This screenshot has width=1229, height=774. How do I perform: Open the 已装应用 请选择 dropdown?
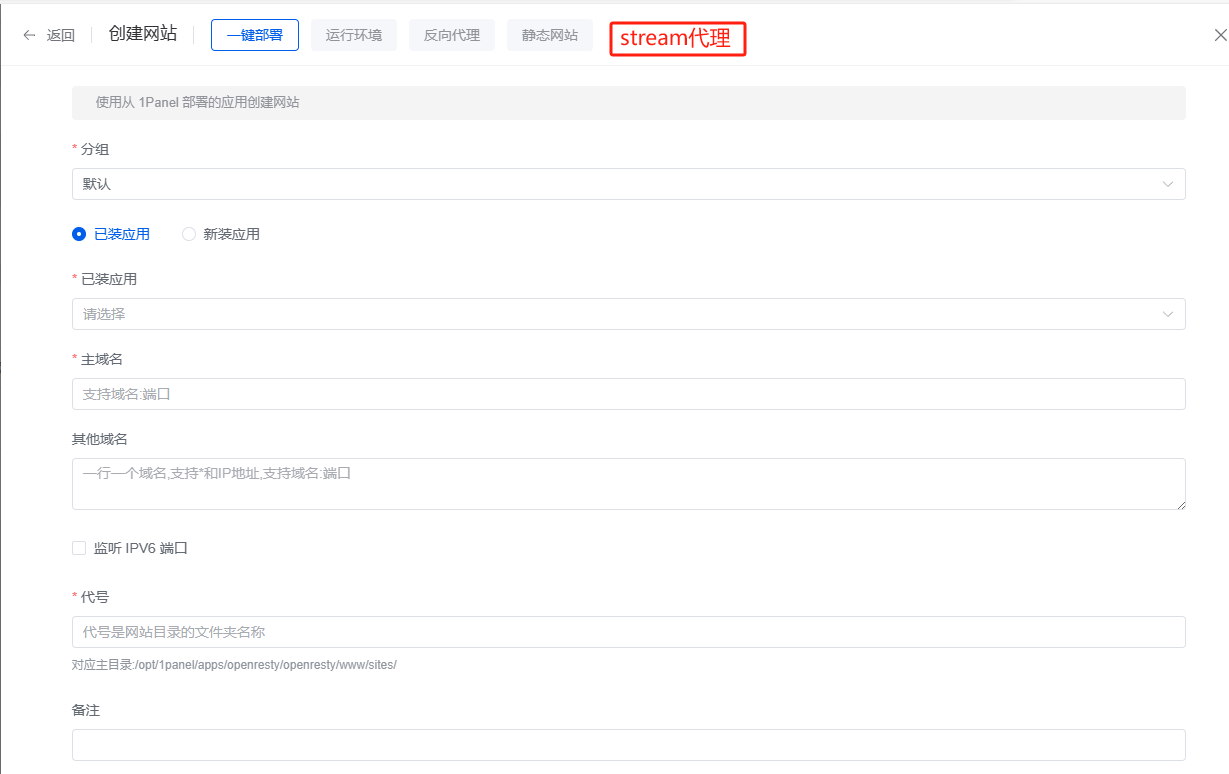click(x=629, y=314)
